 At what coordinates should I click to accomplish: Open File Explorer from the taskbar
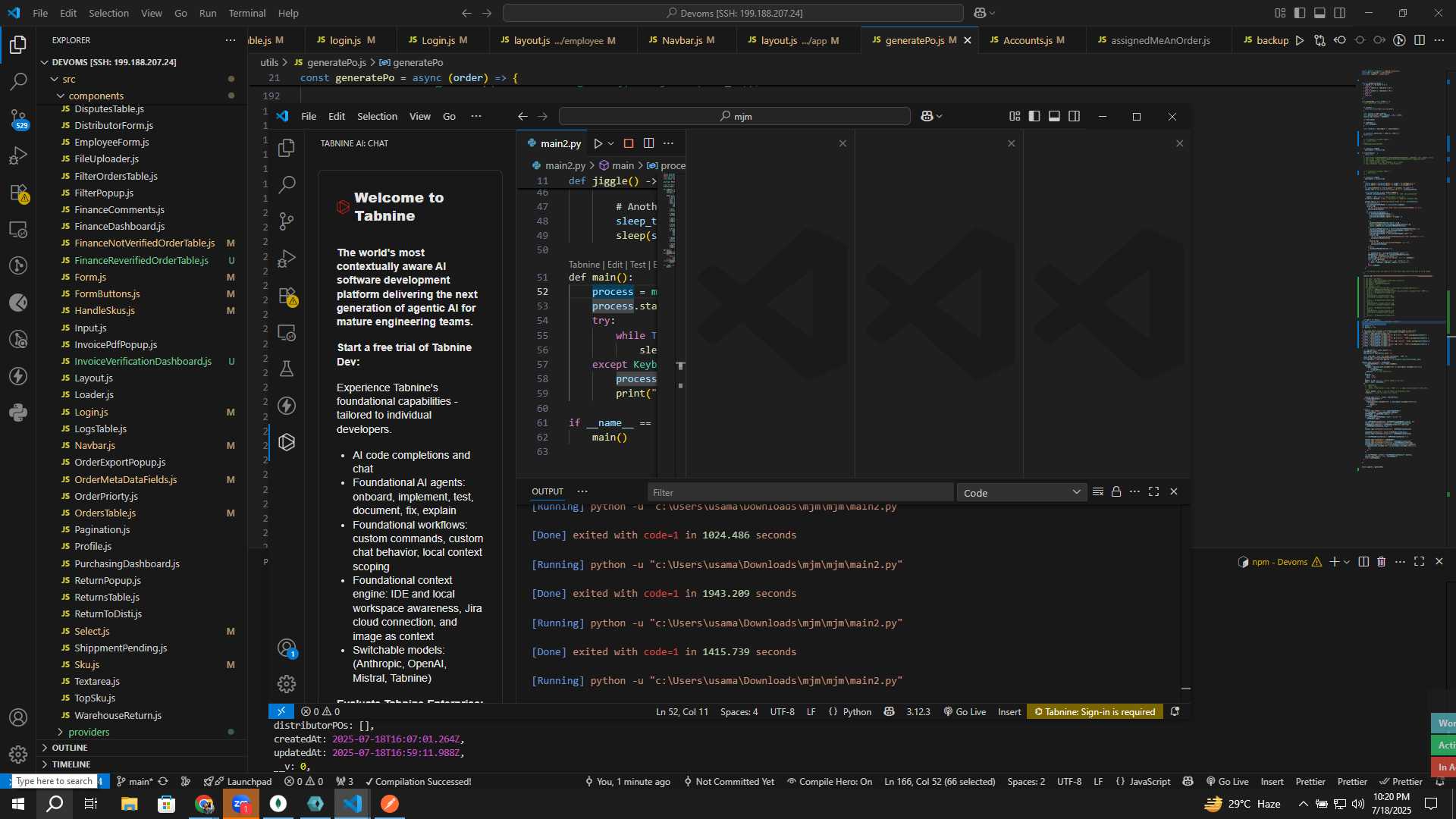click(129, 804)
